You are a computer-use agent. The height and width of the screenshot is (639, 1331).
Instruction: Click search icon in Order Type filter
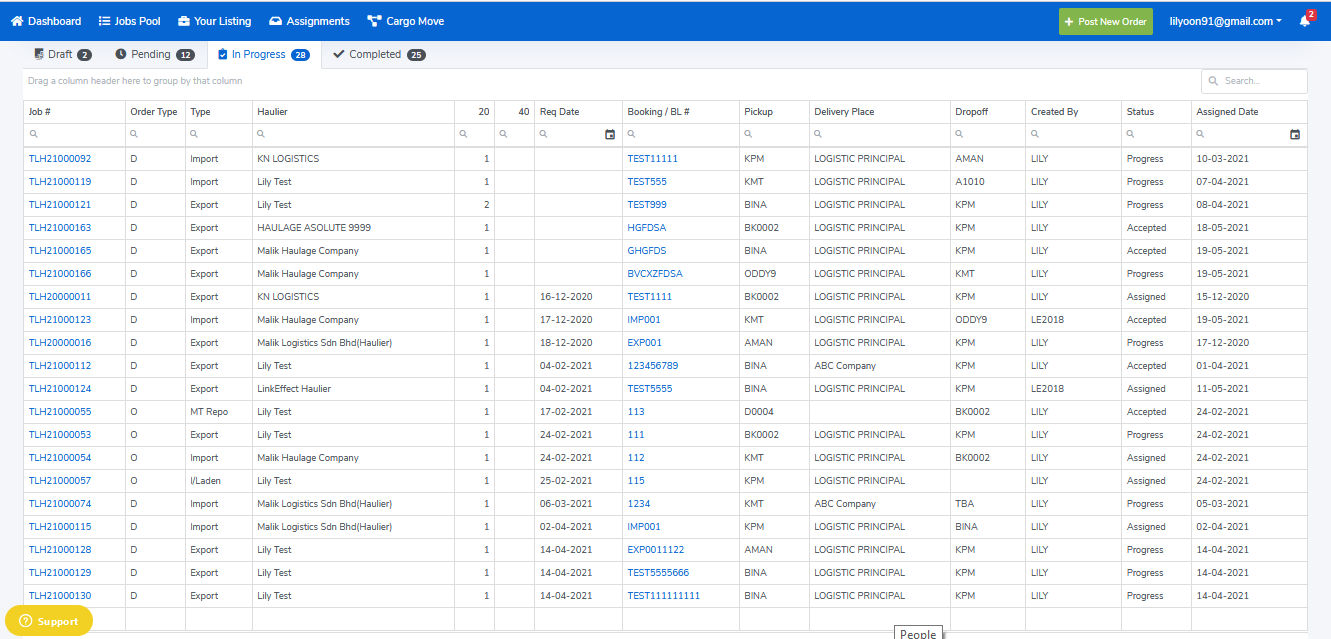[135, 134]
